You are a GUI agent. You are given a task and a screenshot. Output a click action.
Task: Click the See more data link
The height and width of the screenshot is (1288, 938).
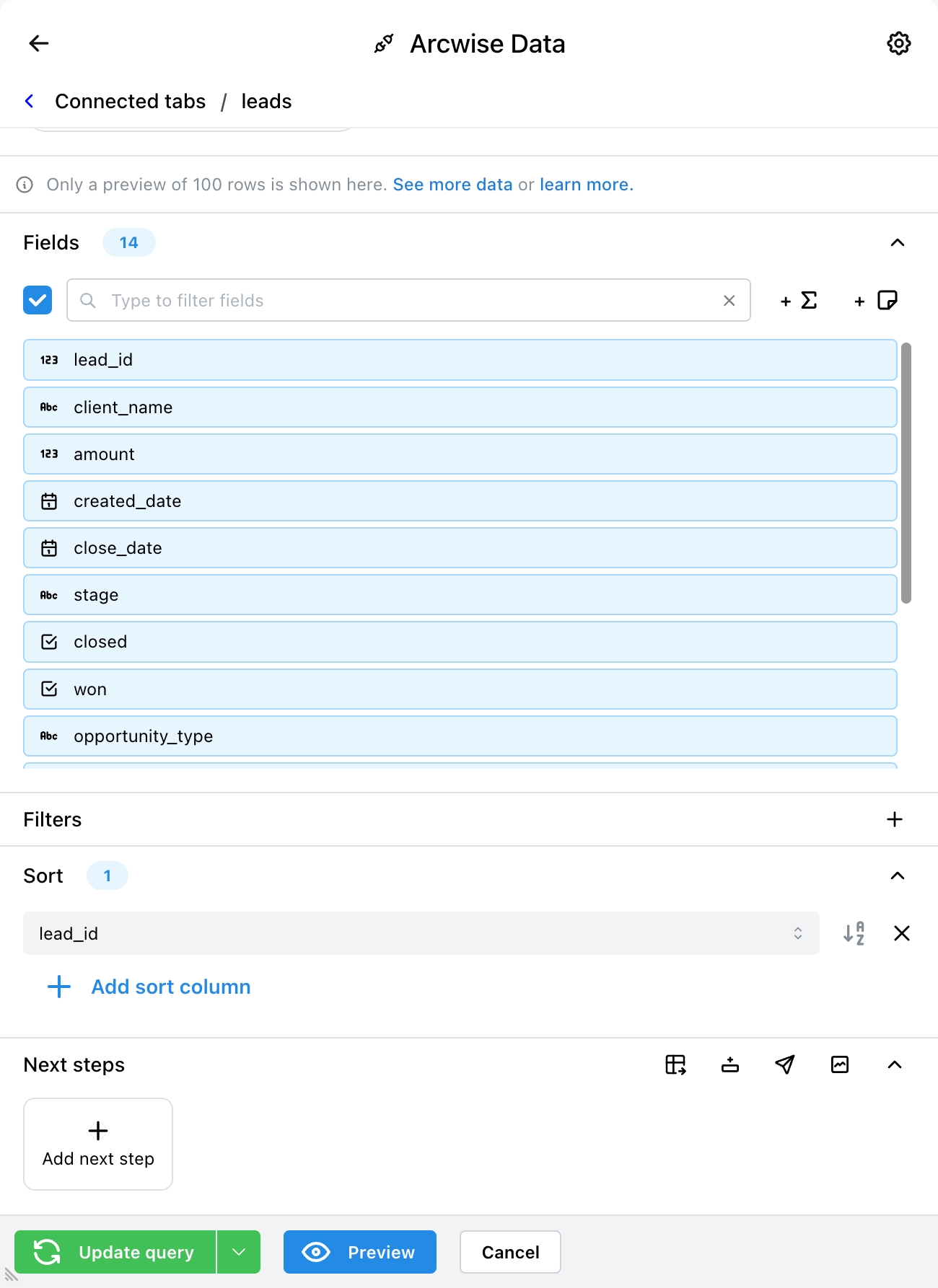click(452, 185)
